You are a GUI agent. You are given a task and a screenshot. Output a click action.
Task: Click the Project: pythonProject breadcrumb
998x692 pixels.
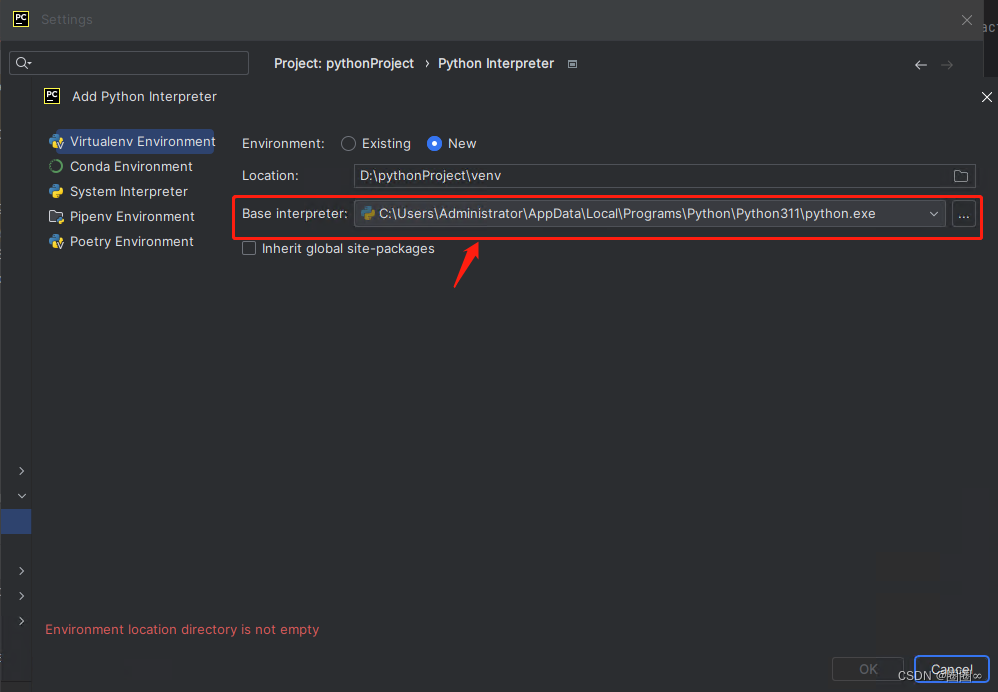(344, 64)
